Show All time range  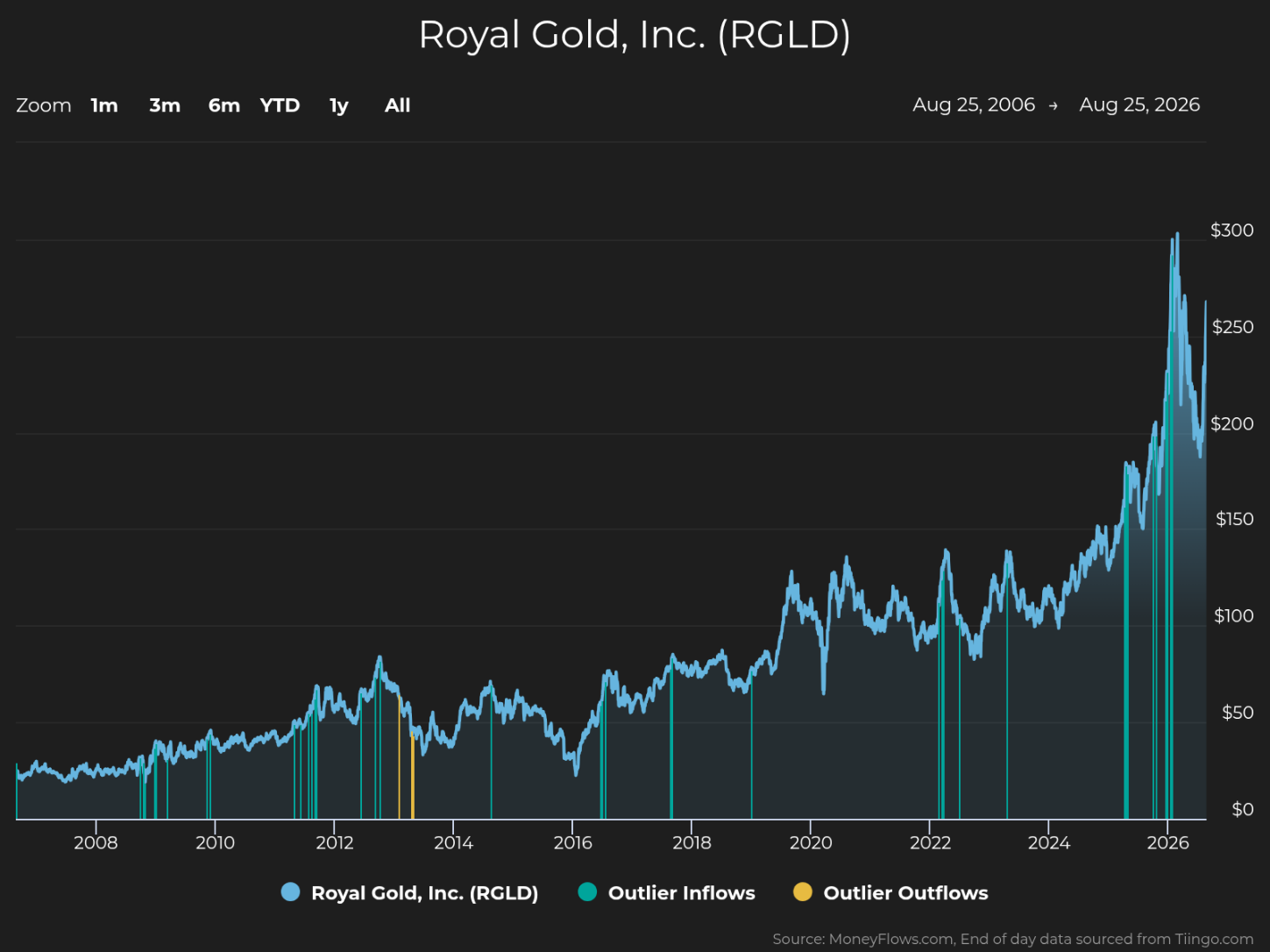pyautogui.click(x=397, y=105)
